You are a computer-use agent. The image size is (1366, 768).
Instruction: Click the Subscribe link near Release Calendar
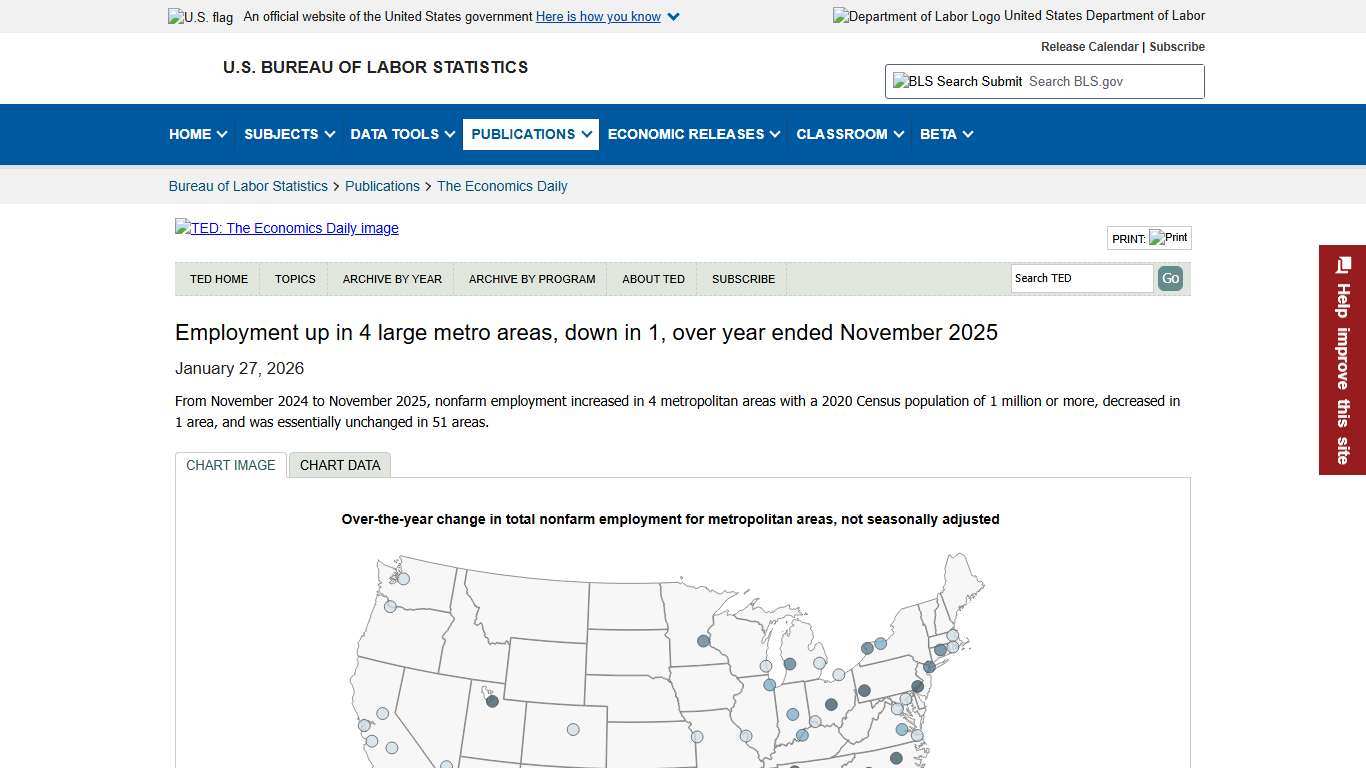point(1177,46)
